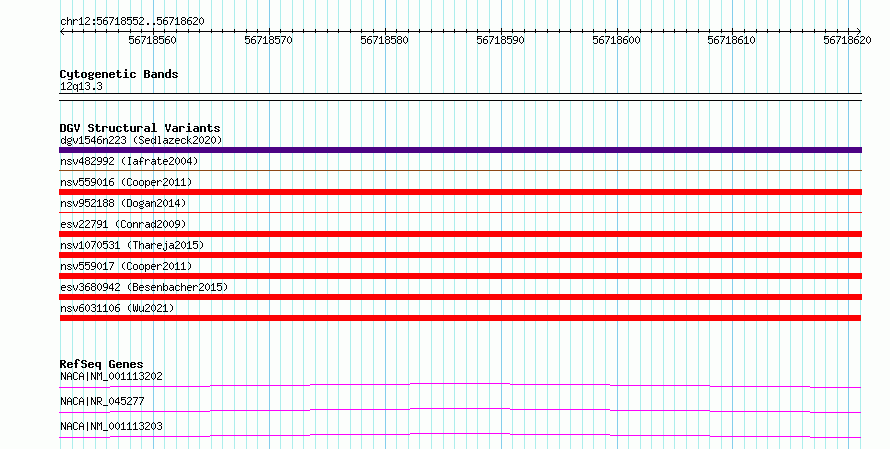Click the DGV Structural Variants track title
Screen dimensions: 890x449
(140, 128)
